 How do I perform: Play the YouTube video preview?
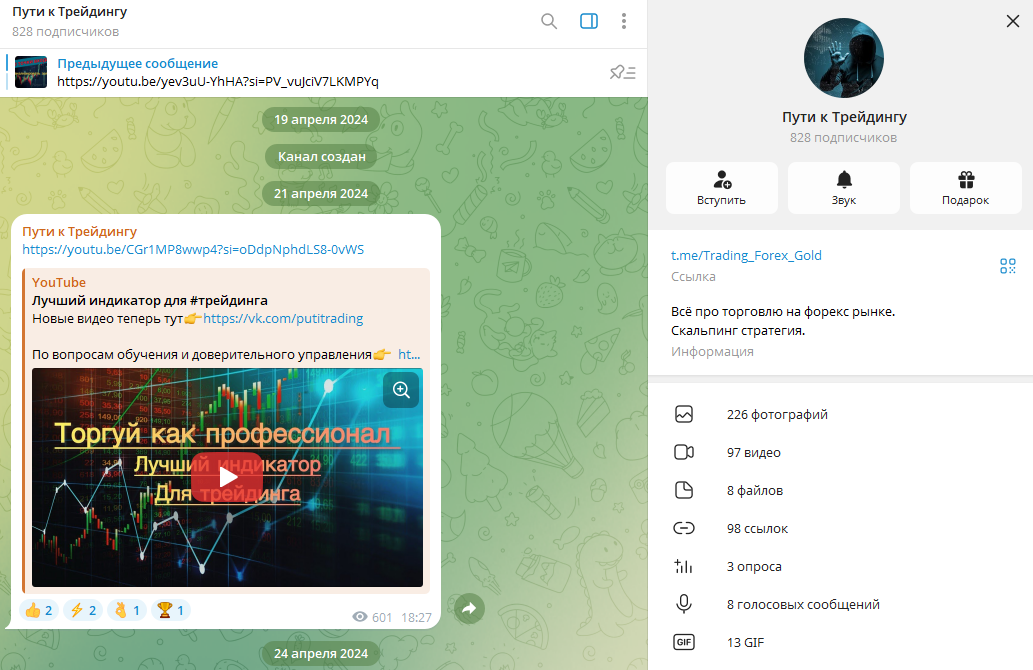point(228,477)
